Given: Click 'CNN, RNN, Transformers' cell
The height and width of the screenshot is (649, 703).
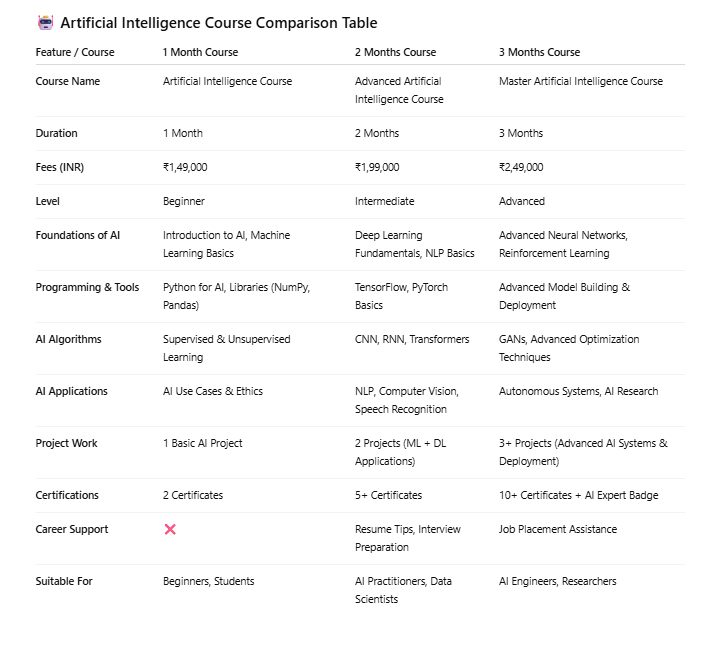Looking at the screenshot, I should (412, 339).
